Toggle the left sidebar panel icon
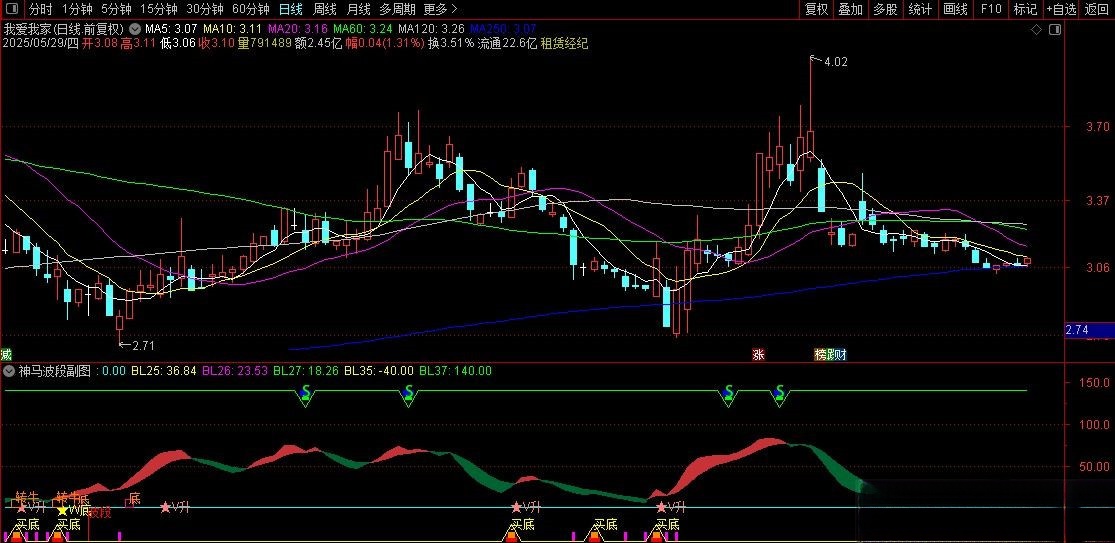 coord(10,9)
